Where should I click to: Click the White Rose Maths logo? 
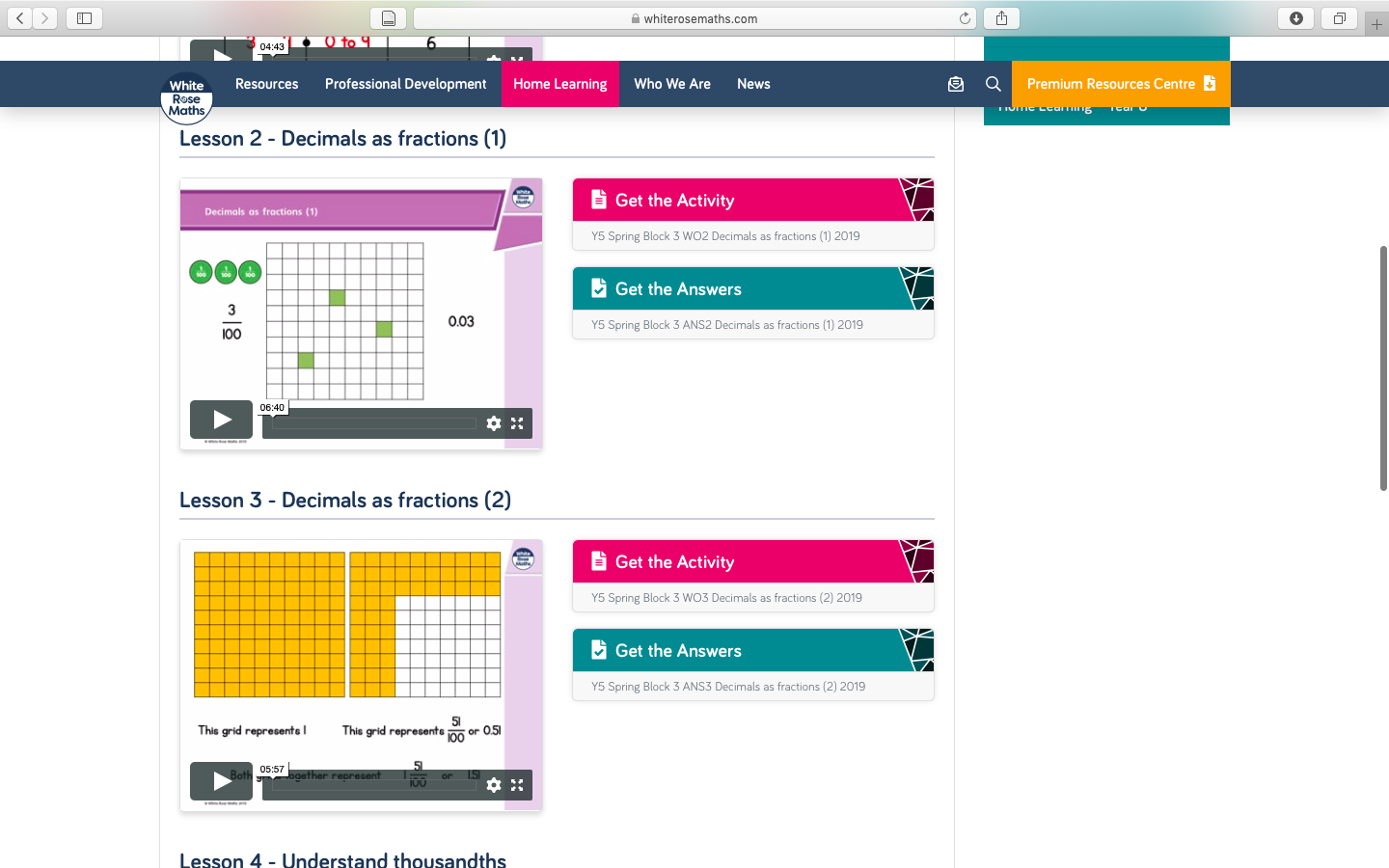[x=186, y=98]
